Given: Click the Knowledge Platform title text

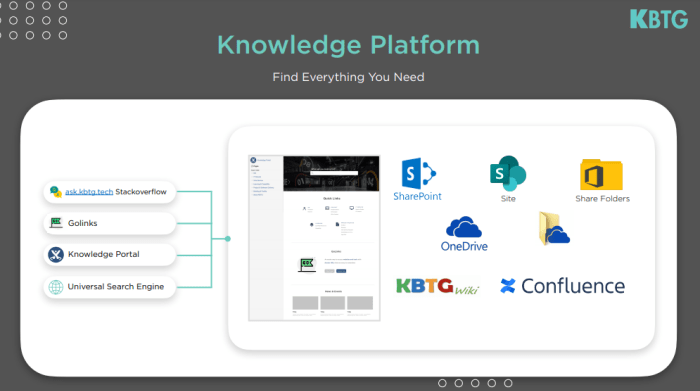Looking at the screenshot, I should tap(348, 46).
